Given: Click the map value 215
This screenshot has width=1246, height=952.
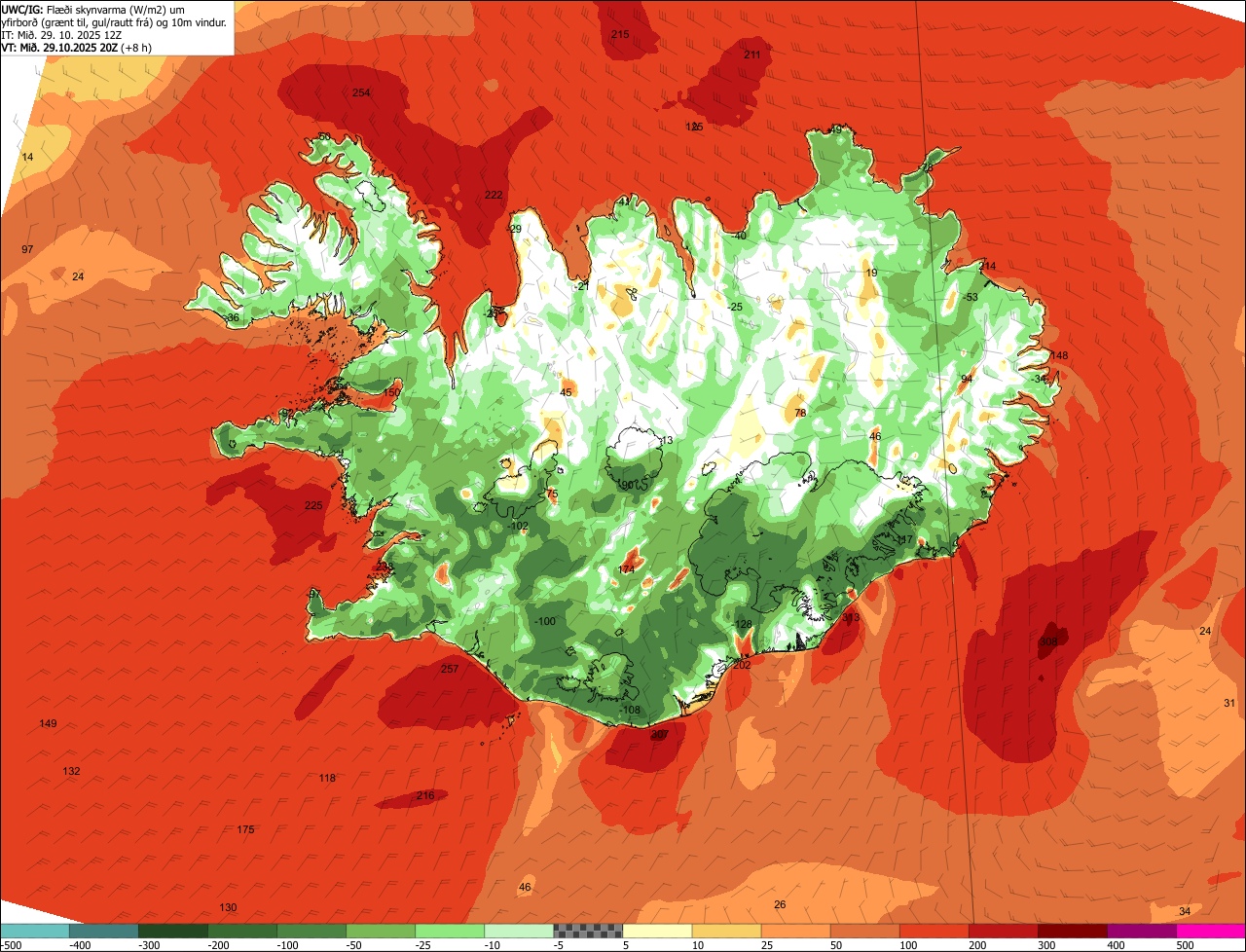Looking at the screenshot, I should (x=620, y=35).
